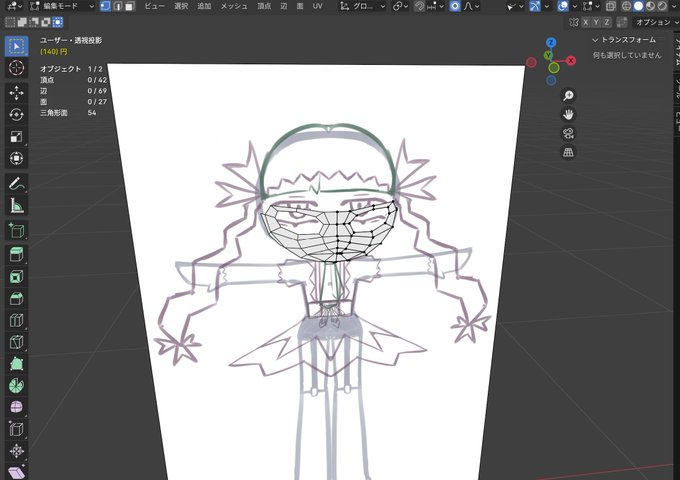Screen dimensions: 680x480
Task: Open the メッシュ menu
Action: pos(234,6)
